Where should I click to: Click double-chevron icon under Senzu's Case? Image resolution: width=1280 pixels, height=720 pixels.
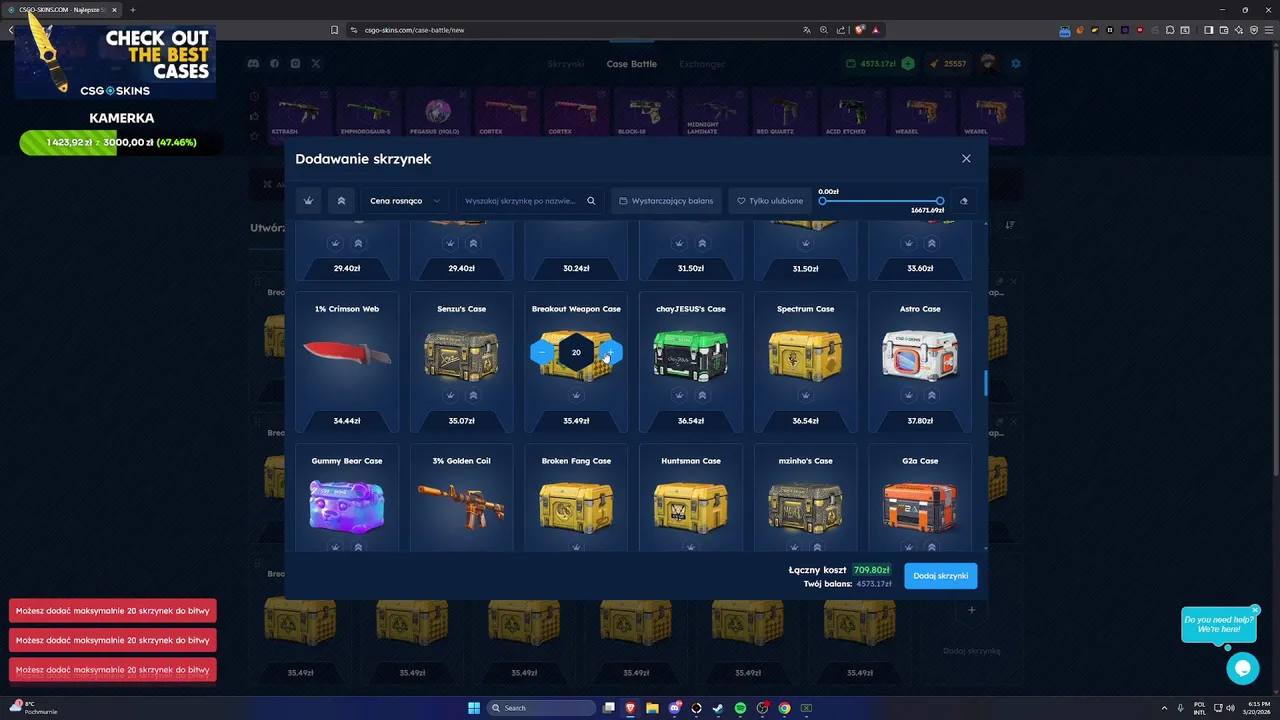473,395
